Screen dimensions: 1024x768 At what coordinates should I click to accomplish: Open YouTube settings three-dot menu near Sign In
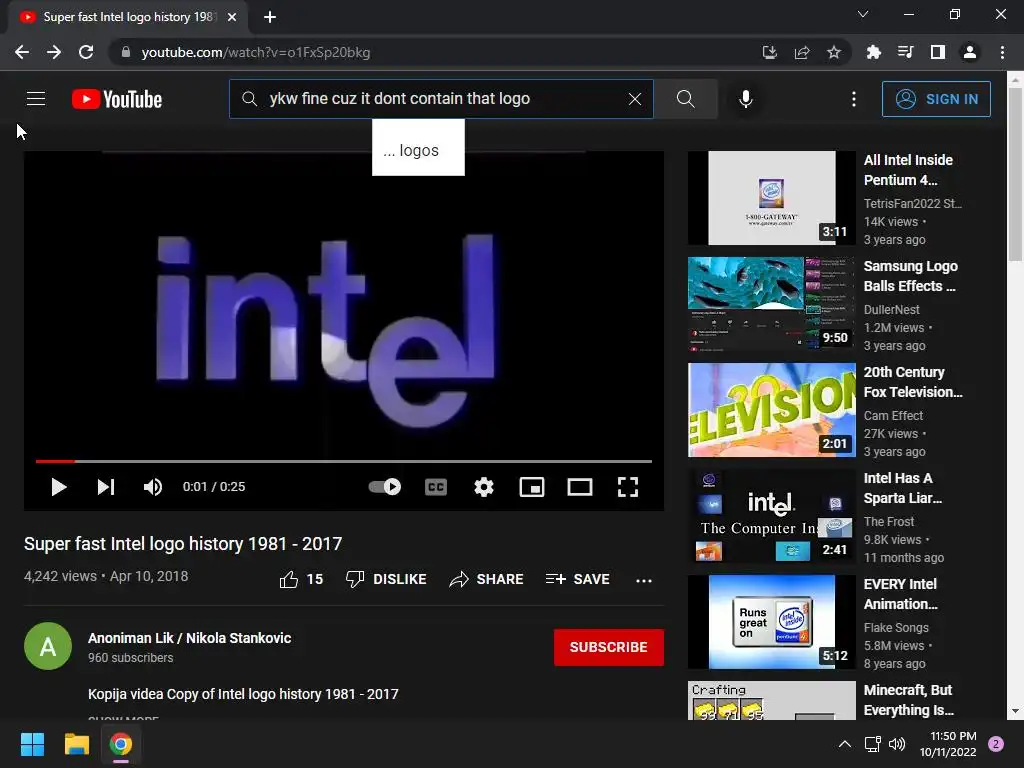tap(854, 99)
